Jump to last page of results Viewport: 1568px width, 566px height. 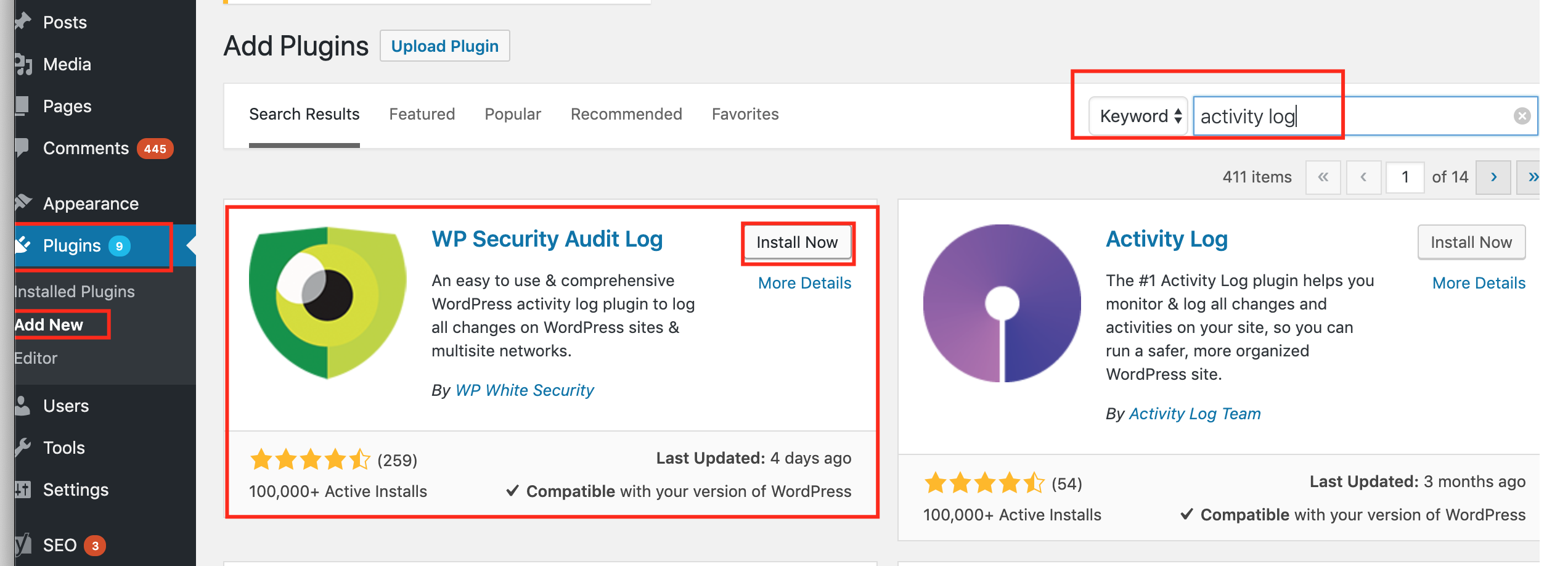(x=1529, y=178)
